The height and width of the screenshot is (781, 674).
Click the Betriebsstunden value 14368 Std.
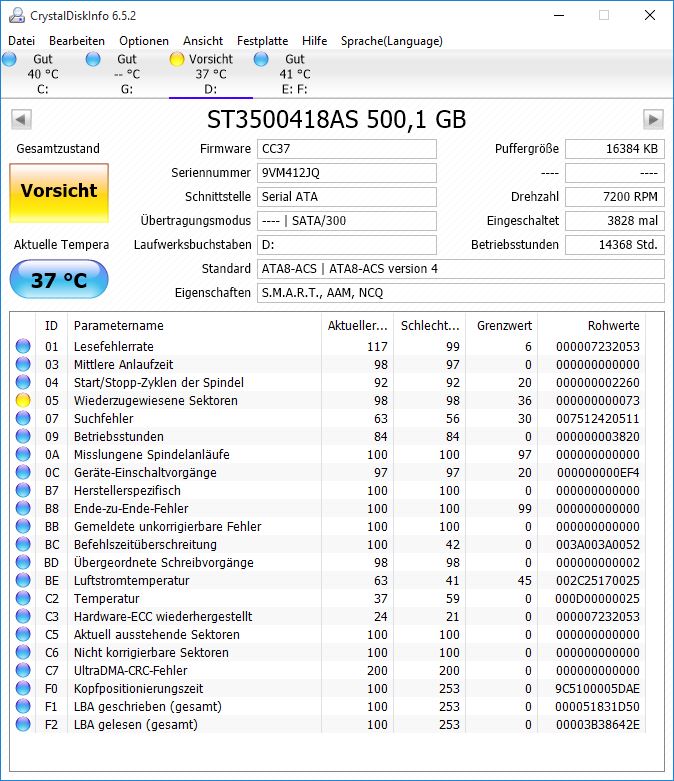click(615, 245)
